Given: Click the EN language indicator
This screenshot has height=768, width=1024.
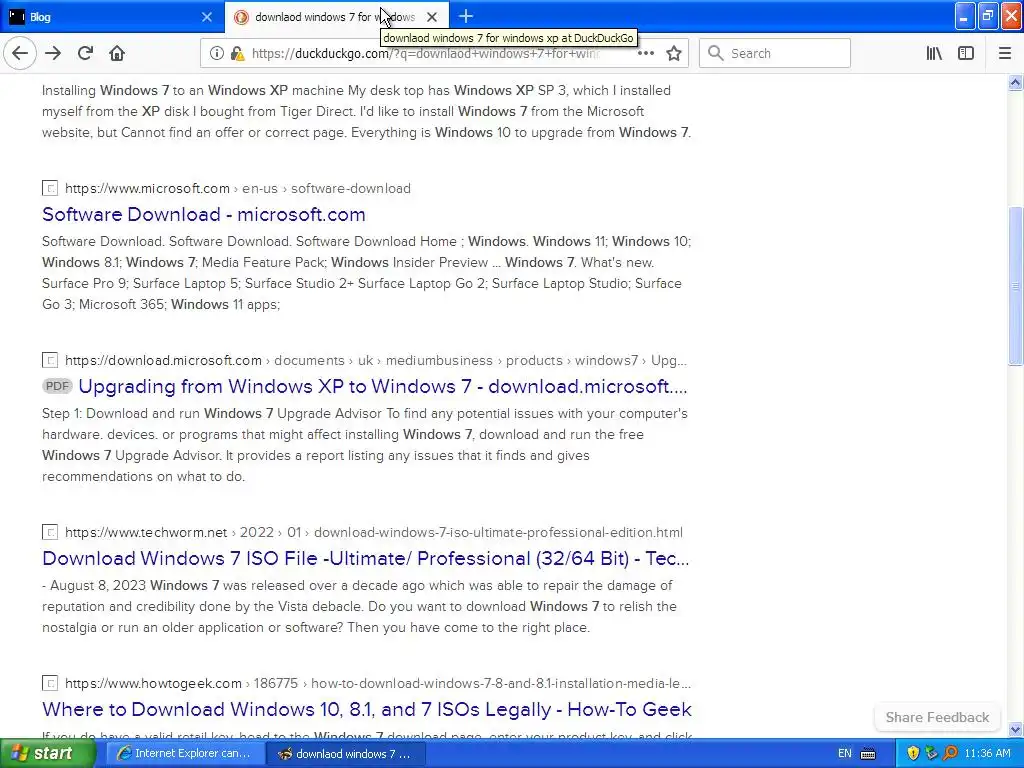Looking at the screenshot, I should (844, 754).
